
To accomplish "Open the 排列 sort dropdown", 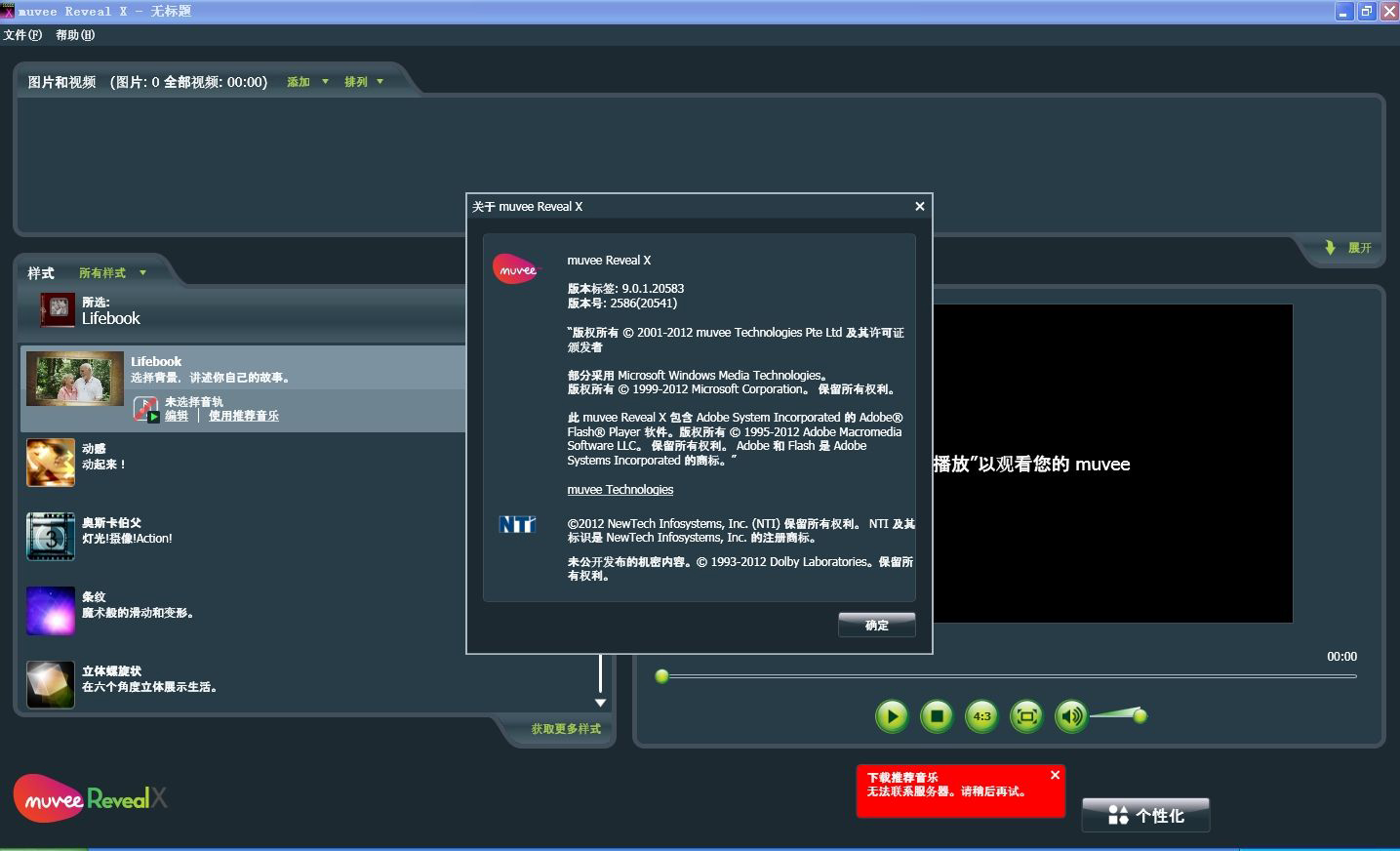I will click(x=363, y=82).
